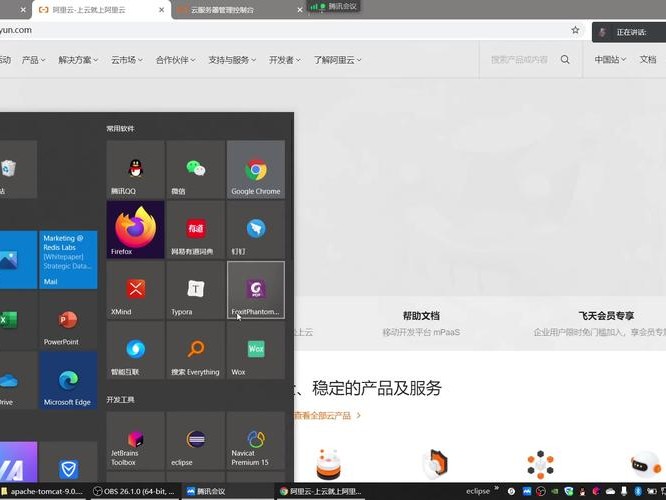Open the Photos tile
This screenshot has height=500, width=666.
click(x=18, y=260)
